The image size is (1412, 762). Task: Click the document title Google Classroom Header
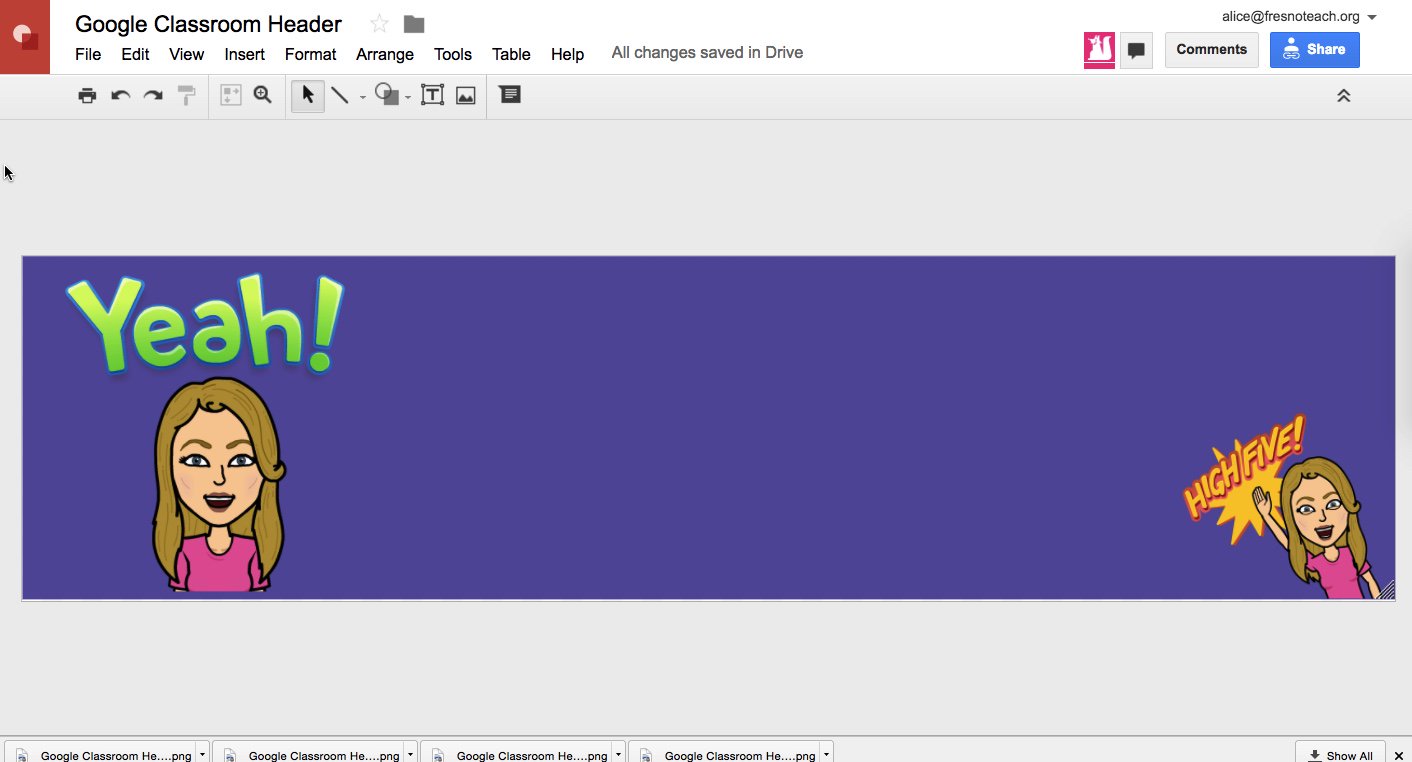(x=208, y=24)
